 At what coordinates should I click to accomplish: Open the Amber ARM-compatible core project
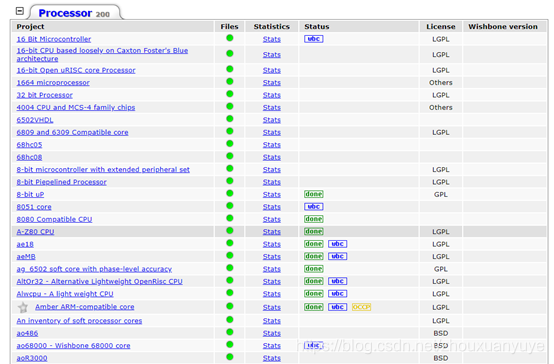84,307
